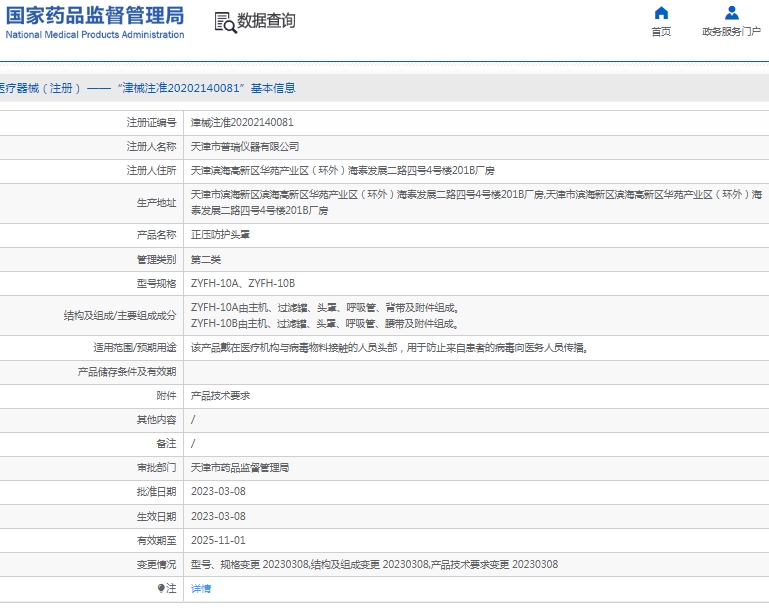Click the 注册人名称 label
Image resolution: width=769 pixels, height=611 pixels.
point(151,147)
